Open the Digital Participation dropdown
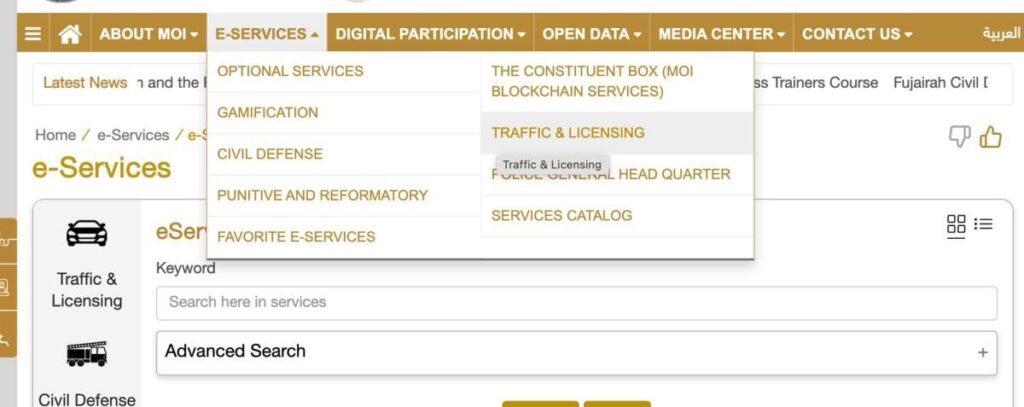1024x407 pixels. [430, 34]
